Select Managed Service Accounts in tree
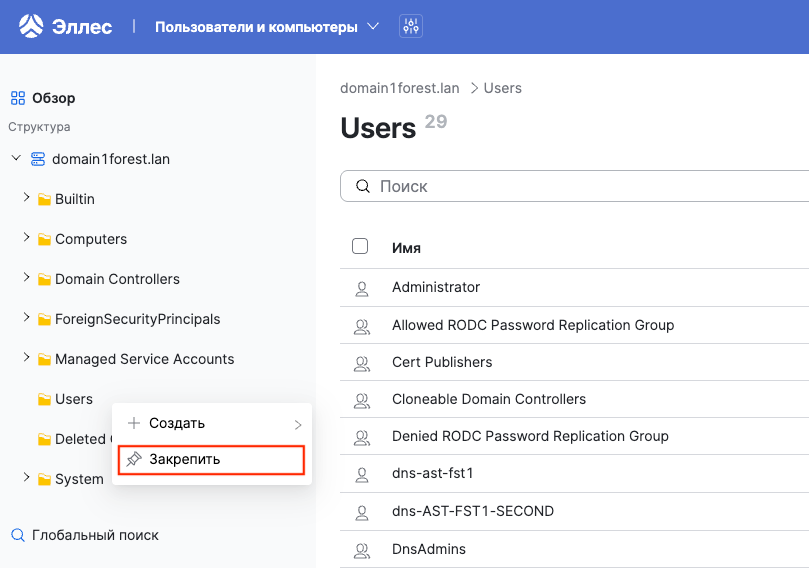 tap(144, 359)
